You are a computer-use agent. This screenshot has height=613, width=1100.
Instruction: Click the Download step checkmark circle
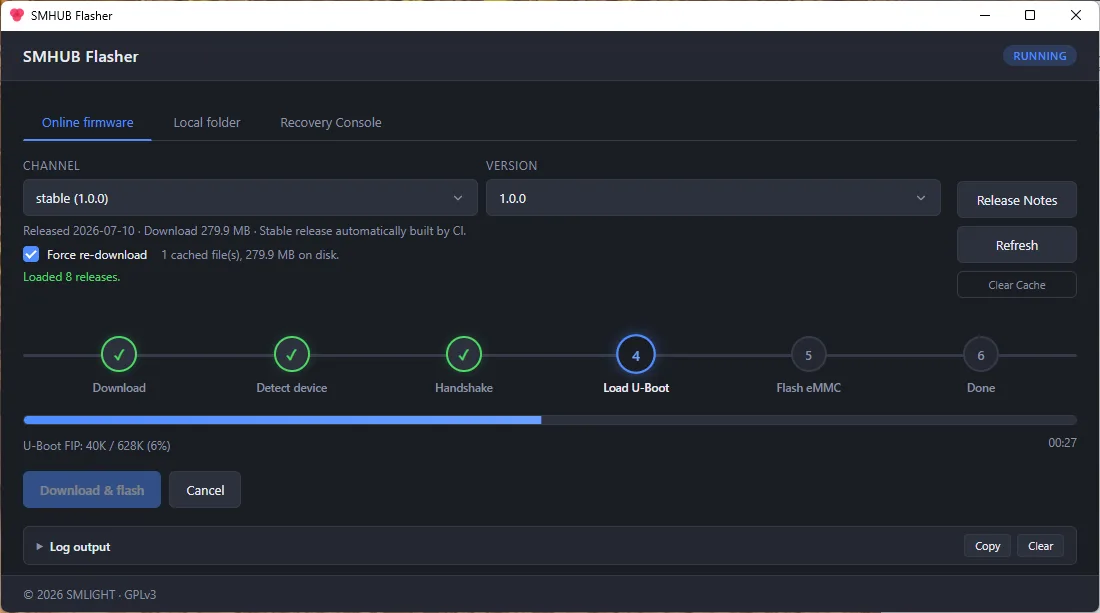[x=119, y=355]
